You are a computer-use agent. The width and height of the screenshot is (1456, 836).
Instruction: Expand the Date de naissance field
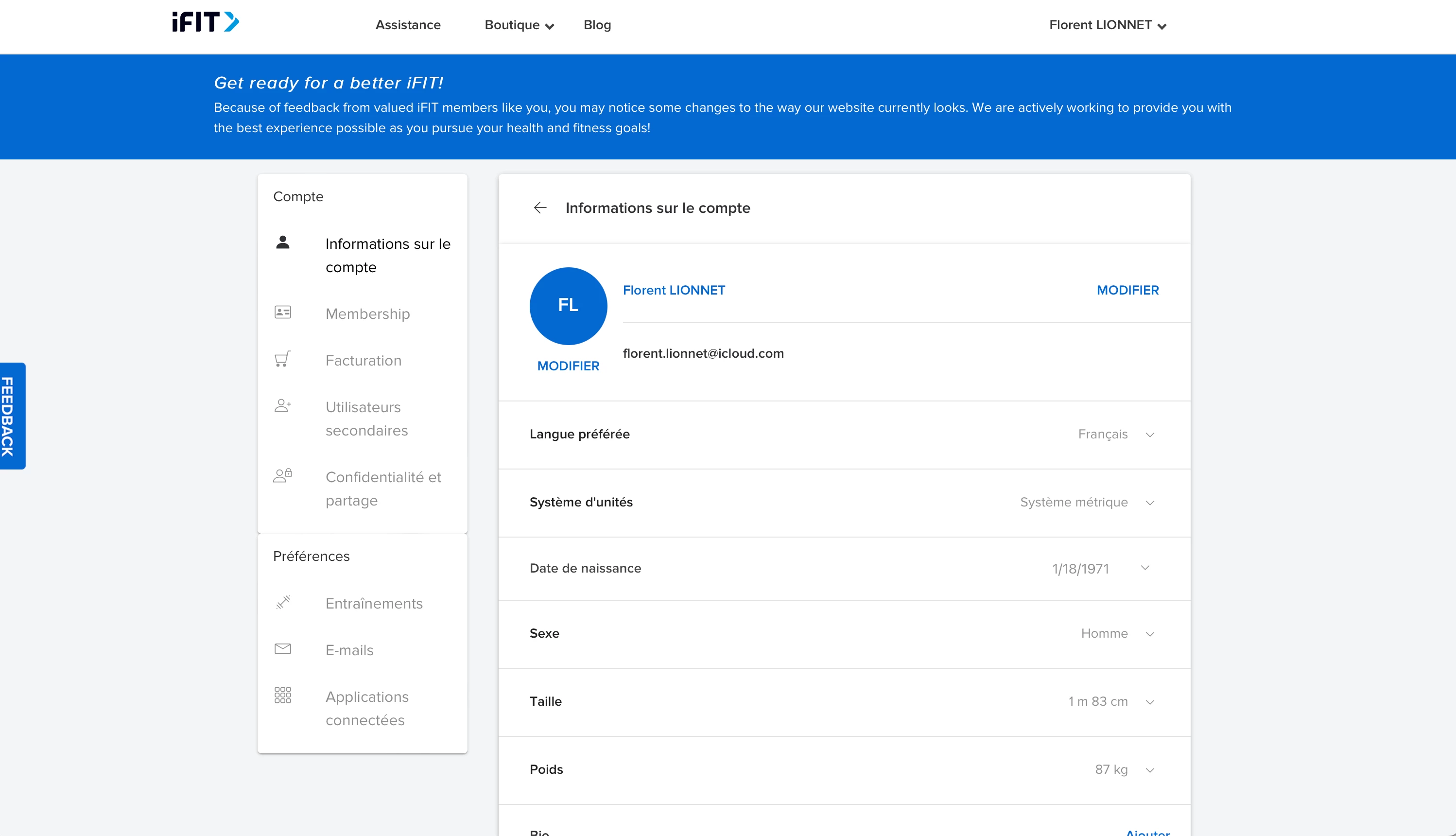pos(1101,569)
